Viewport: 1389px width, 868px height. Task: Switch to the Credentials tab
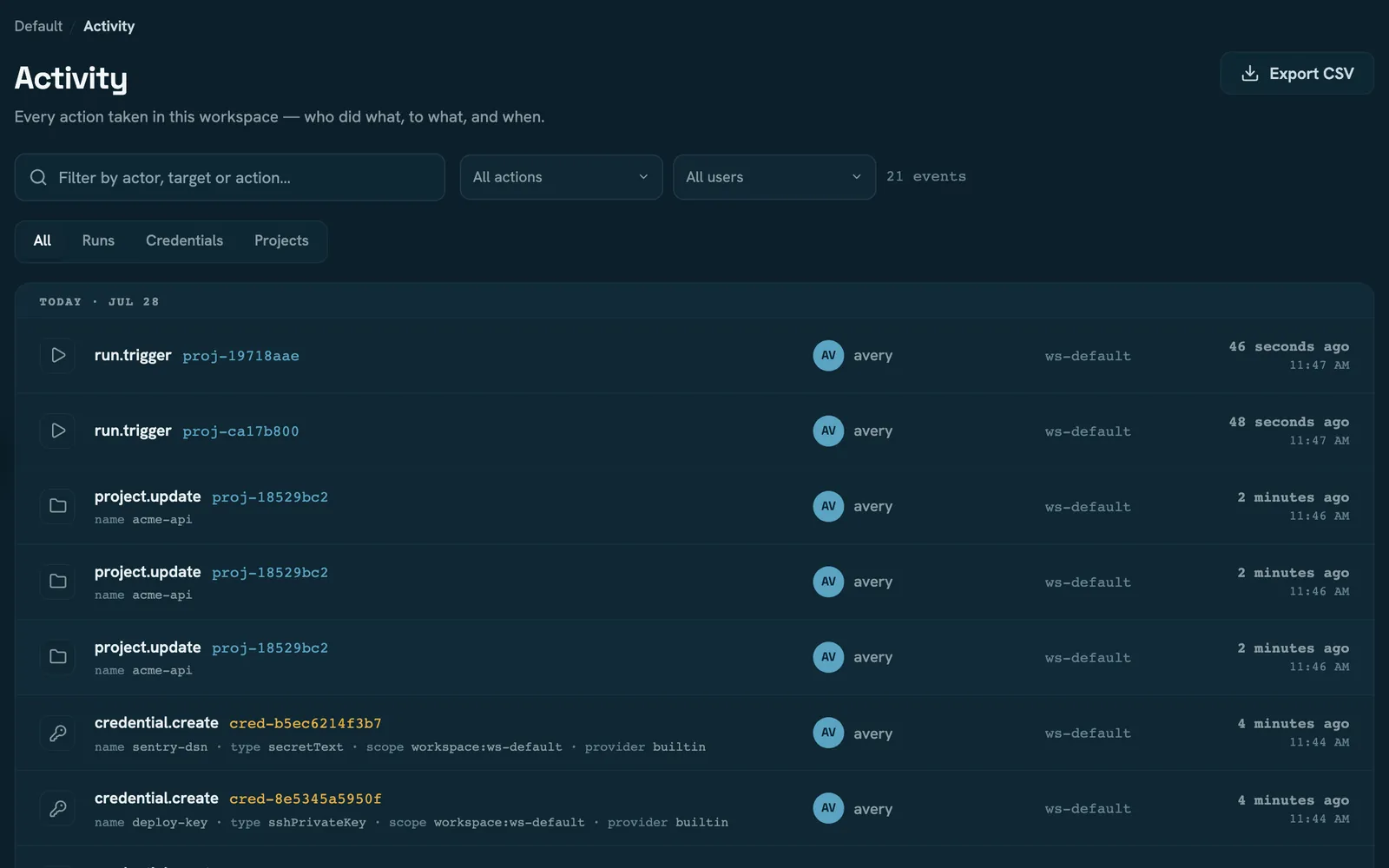[184, 240]
